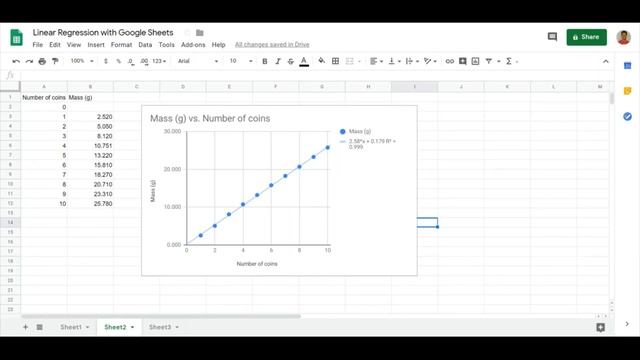
Task: Open the Edit menu
Action: point(55,45)
